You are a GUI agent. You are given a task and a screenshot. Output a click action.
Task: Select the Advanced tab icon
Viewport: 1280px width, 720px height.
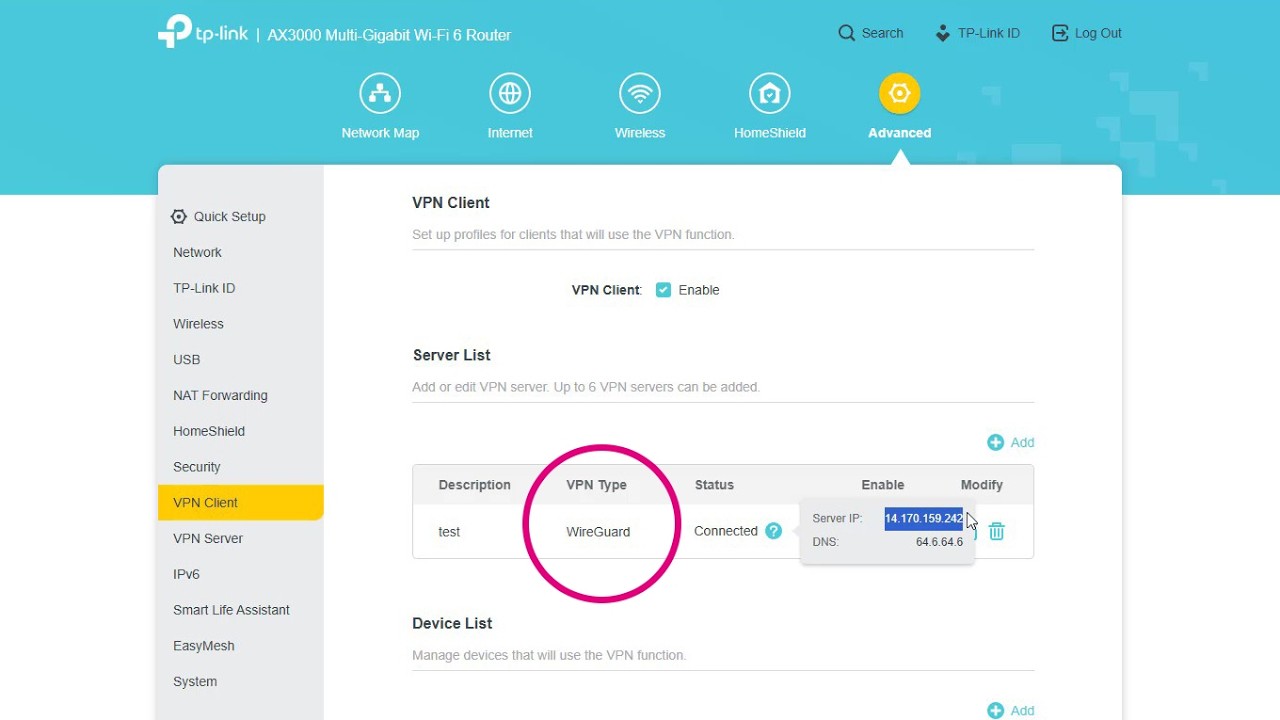point(899,94)
